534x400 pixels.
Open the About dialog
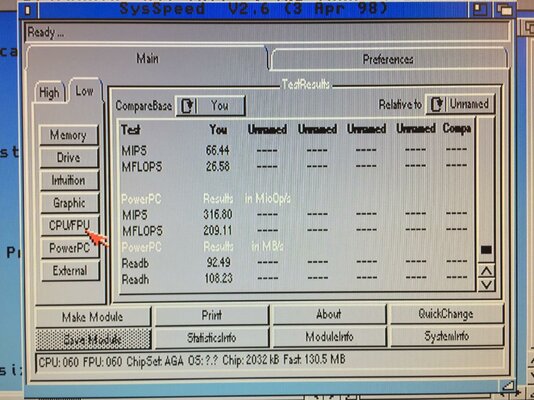(x=329, y=314)
